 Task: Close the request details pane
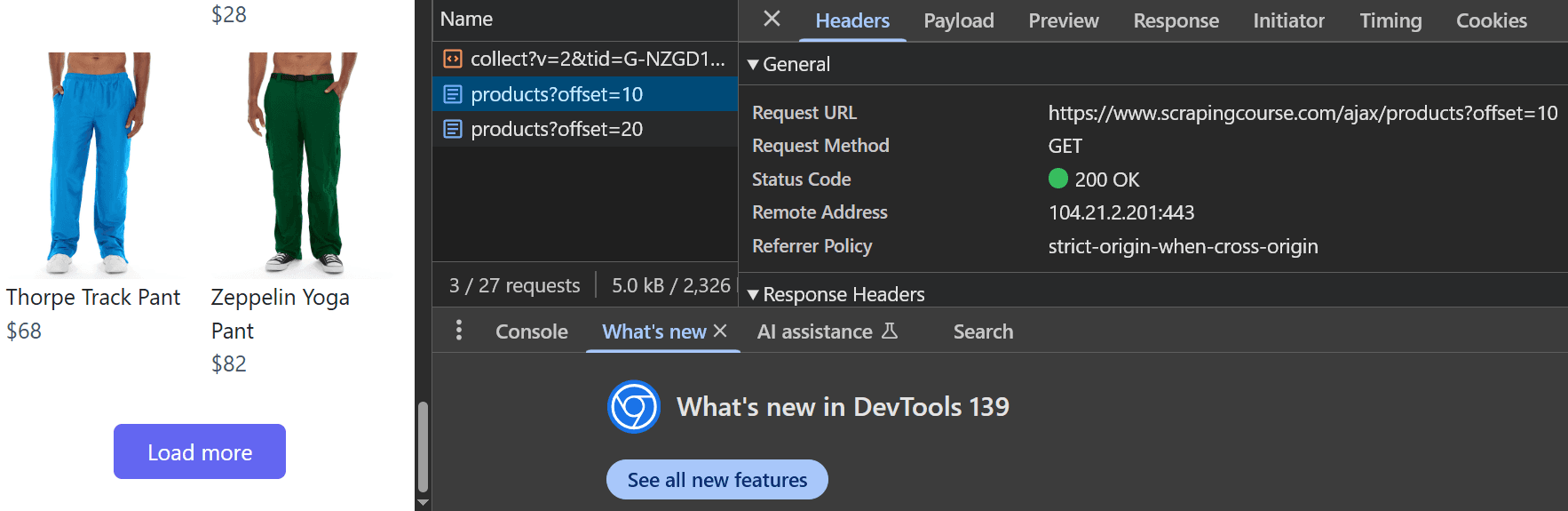[x=772, y=19]
